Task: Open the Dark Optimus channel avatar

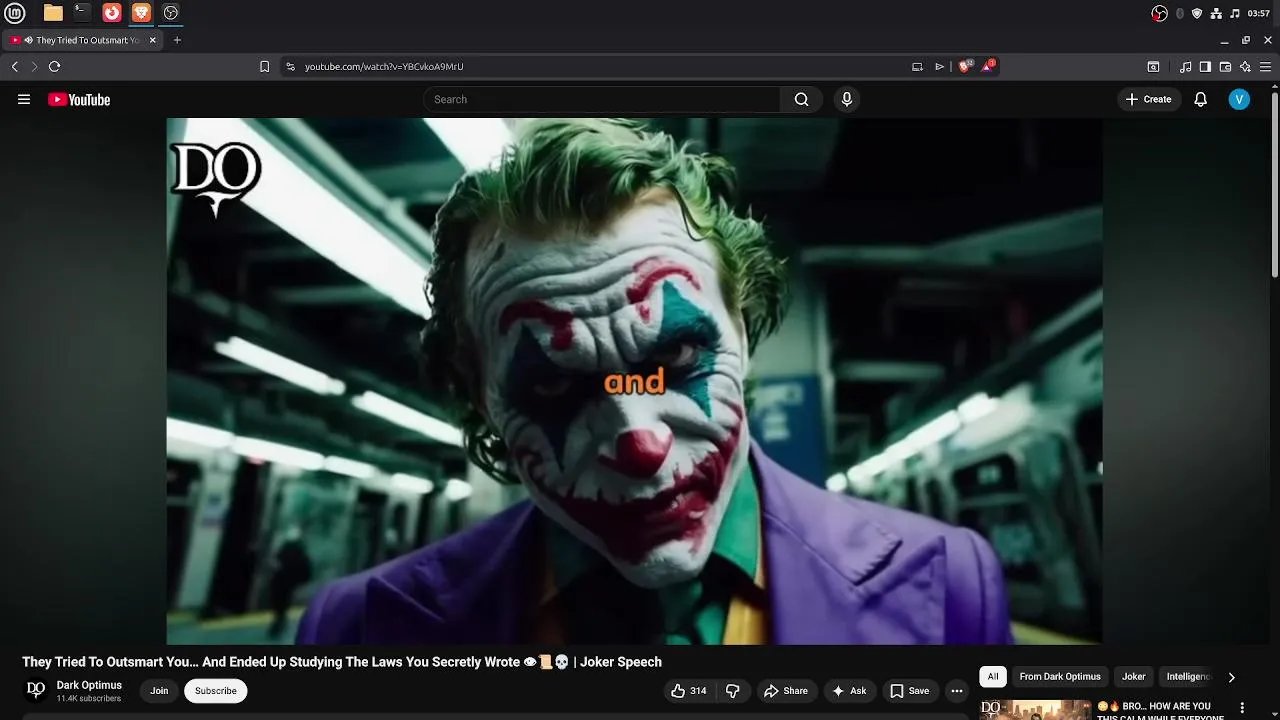Action: [x=36, y=690]
